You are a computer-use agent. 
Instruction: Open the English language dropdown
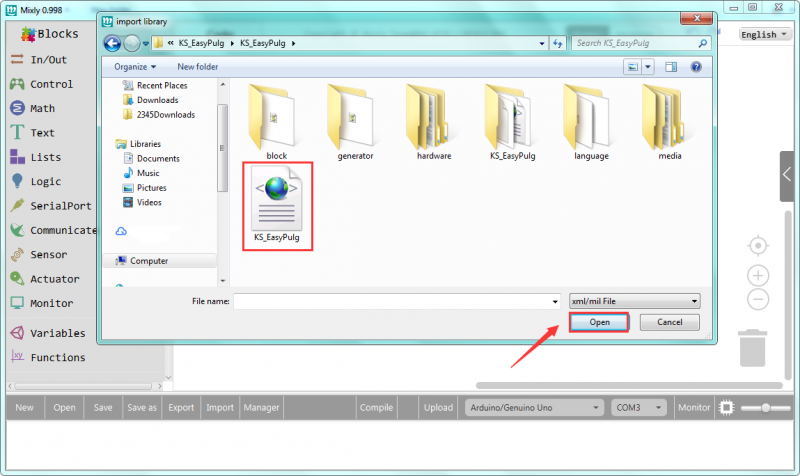click(x=764, y=35)
